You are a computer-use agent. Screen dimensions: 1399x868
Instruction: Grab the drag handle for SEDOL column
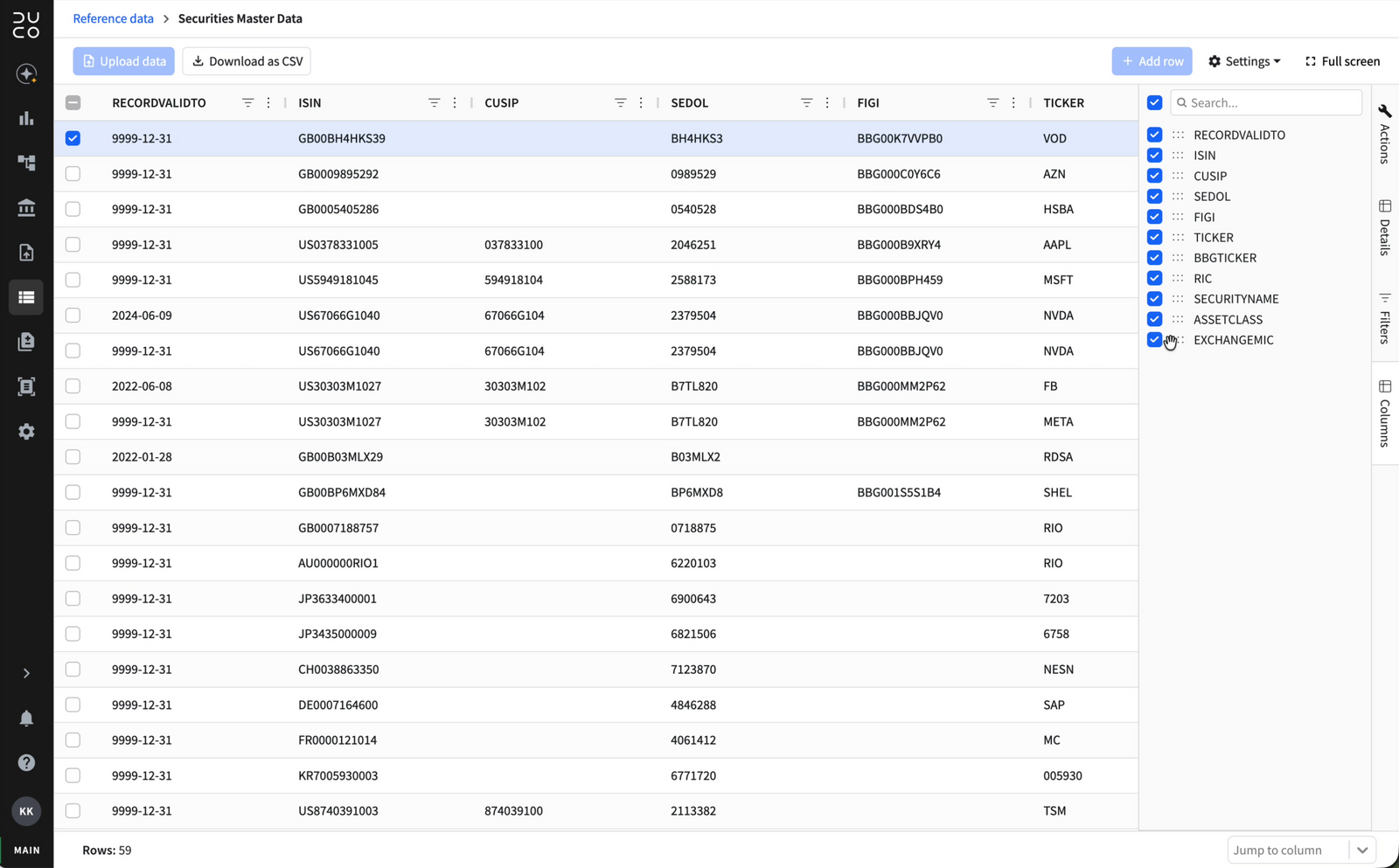(x=1178, y=197)
